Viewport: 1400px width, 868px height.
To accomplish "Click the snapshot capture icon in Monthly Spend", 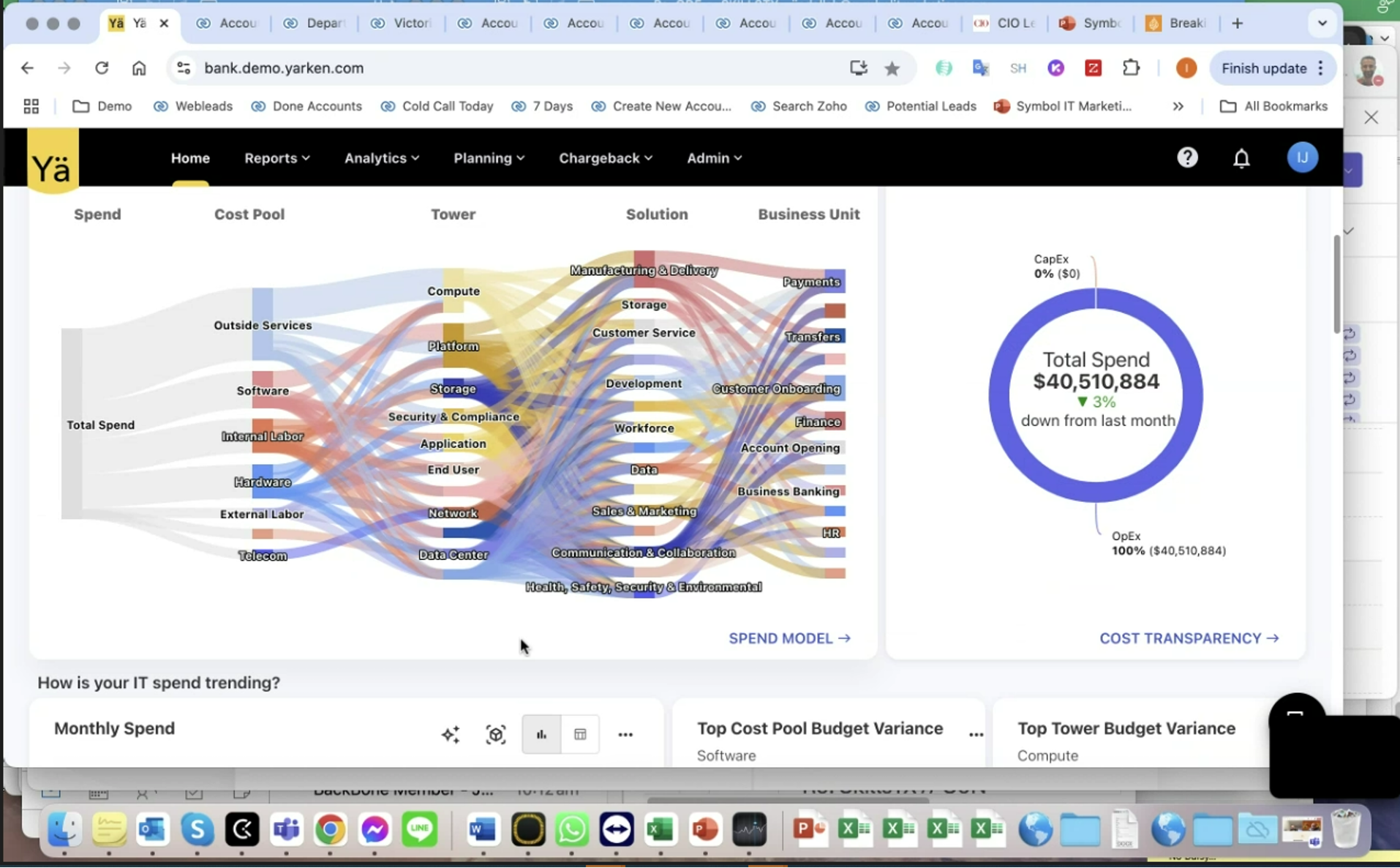I will (496, 734).
